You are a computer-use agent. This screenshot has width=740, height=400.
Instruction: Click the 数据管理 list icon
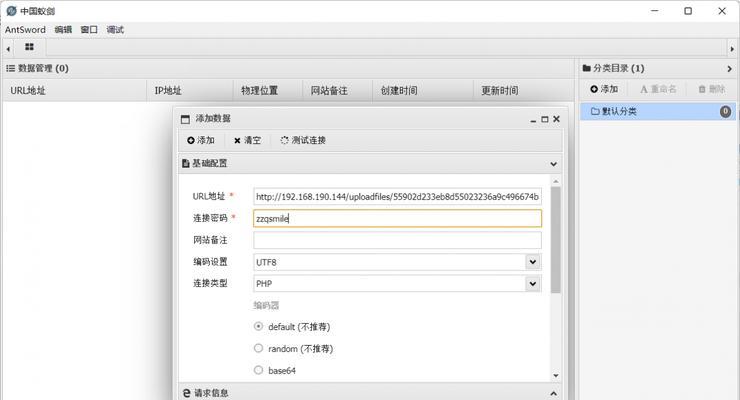pyautogui.click(x=10, y=68)
